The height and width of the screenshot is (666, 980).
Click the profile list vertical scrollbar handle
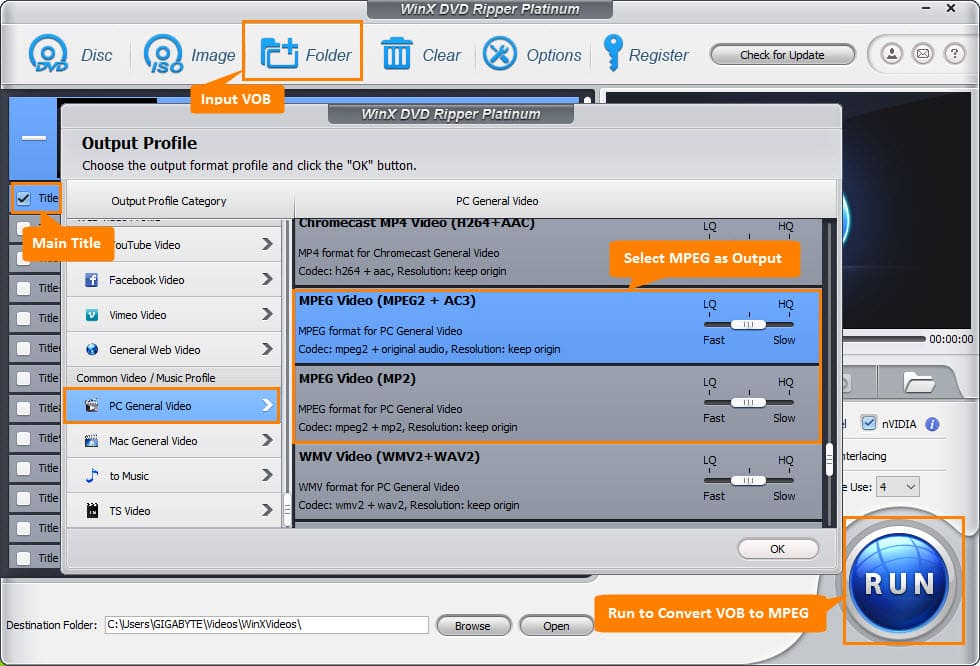pyautogui.click(x=829, y=459)
